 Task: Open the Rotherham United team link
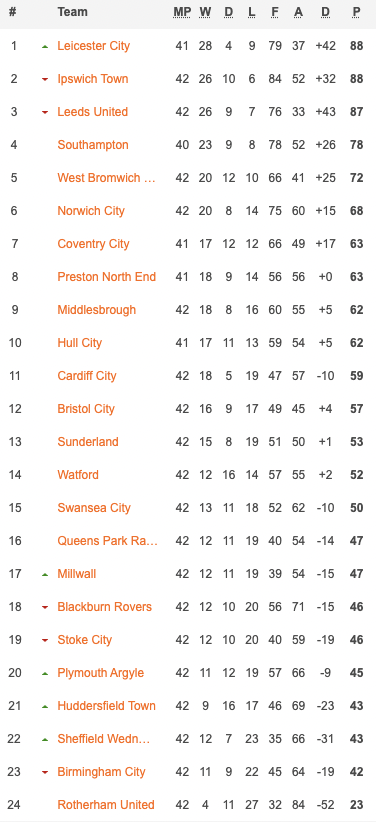pos(106,805)
